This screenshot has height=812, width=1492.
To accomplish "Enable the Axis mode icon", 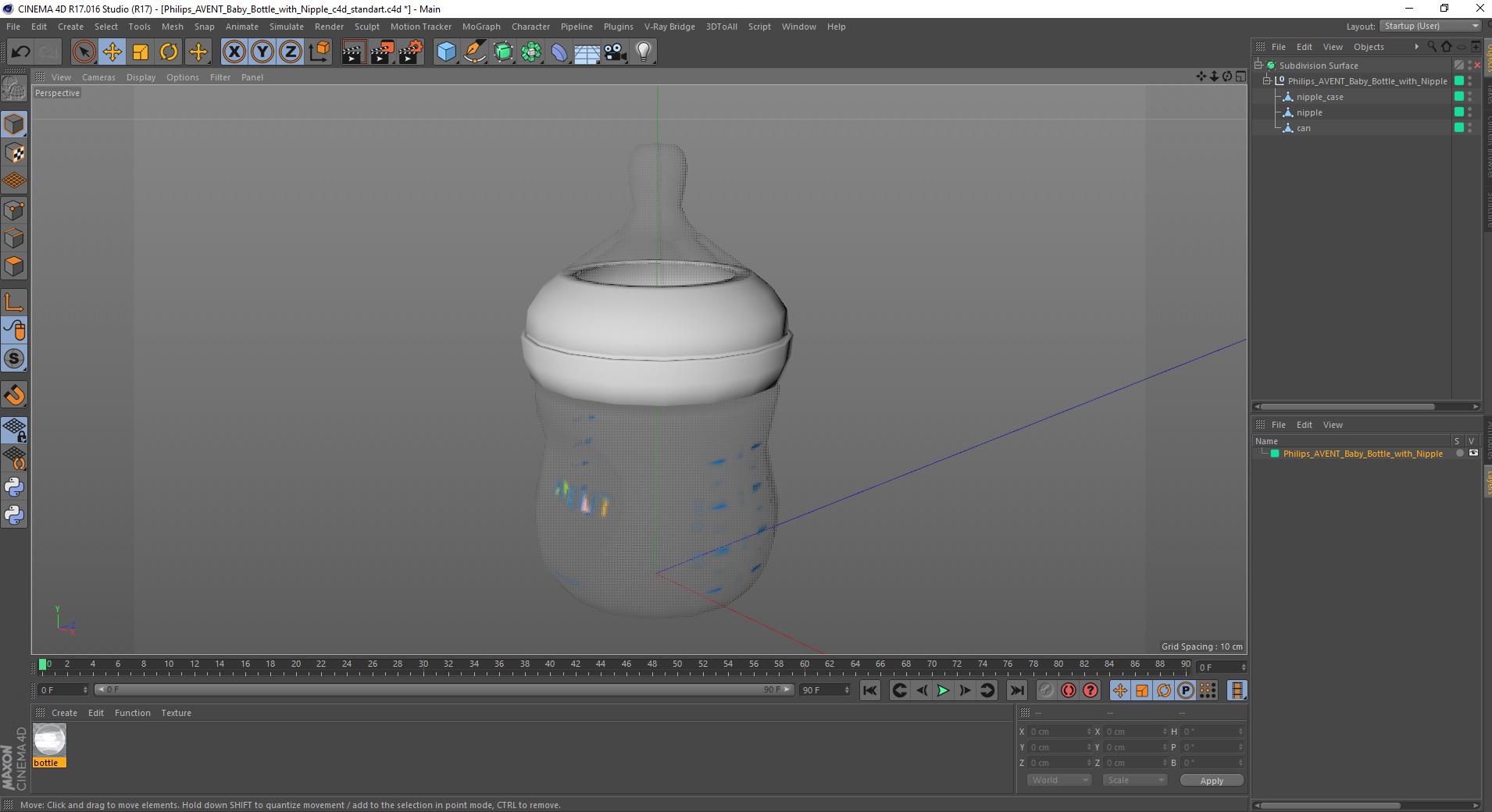I will (x=14, y=302).
